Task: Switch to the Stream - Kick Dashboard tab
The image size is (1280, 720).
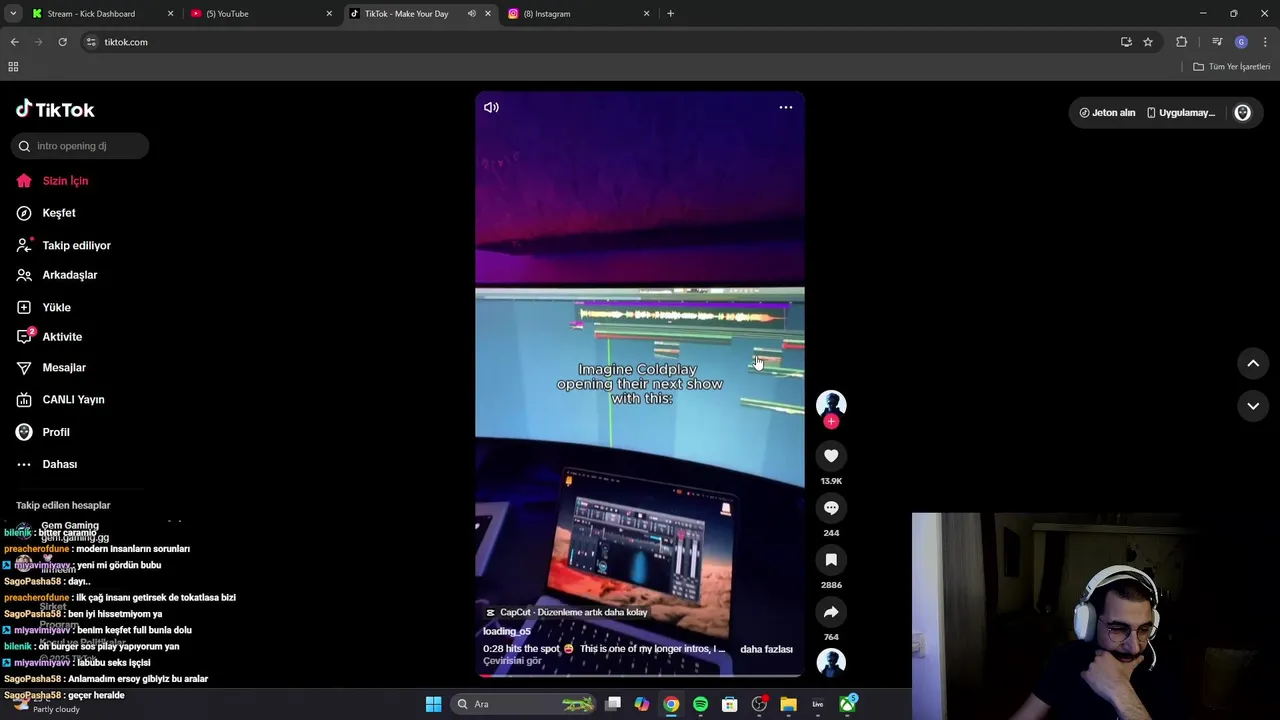Action: (100, 14)
